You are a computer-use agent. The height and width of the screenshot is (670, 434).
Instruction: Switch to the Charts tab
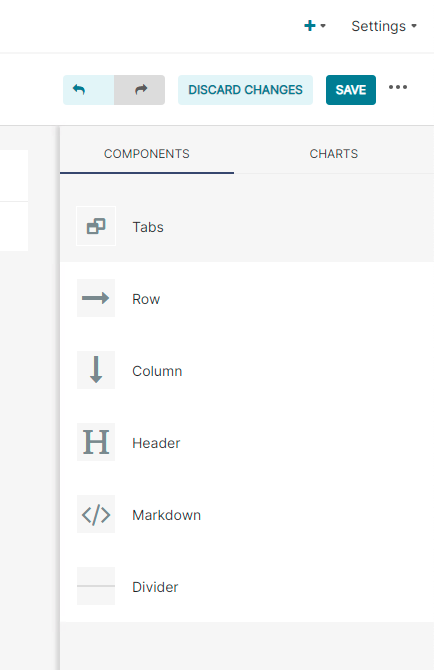pyautogui.click(x=334, y=154)
